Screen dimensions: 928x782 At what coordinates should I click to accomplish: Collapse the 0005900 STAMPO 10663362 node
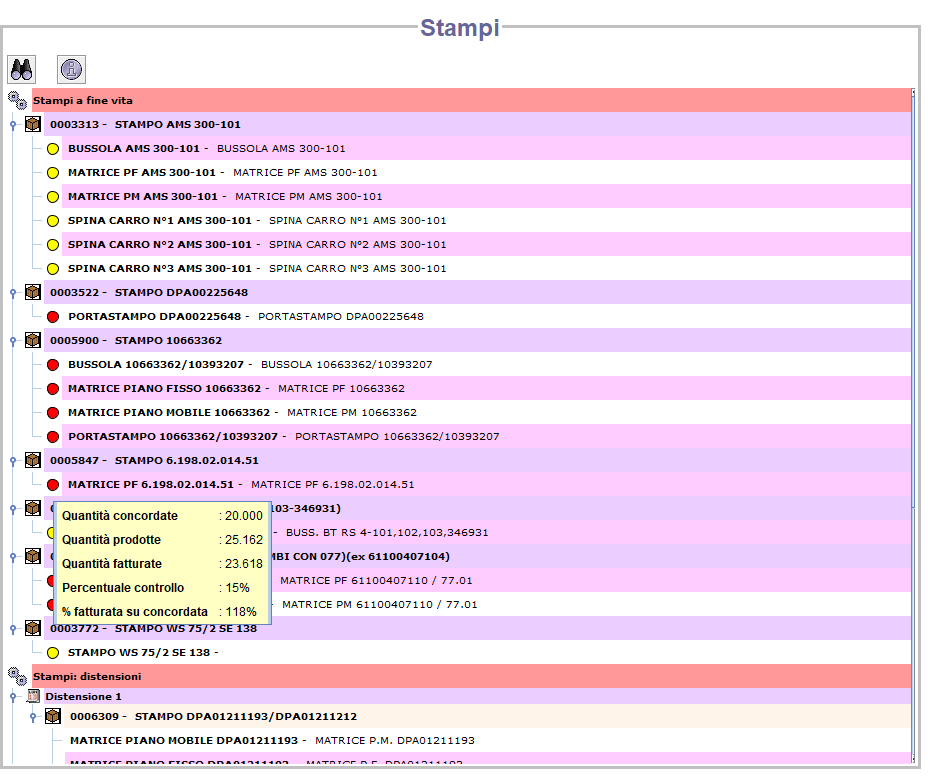(13, 341)
